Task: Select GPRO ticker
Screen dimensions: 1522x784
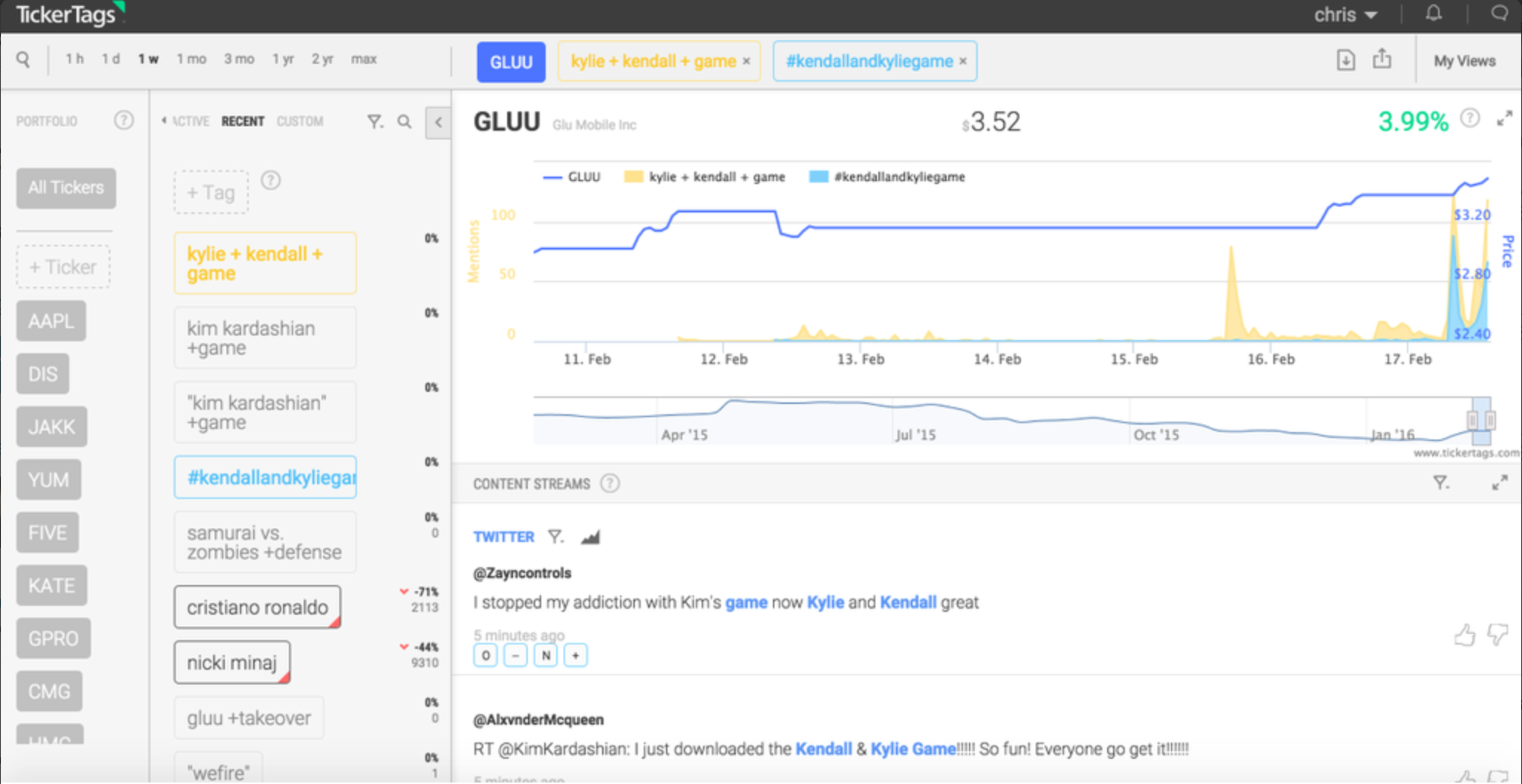Action: [x=53, y=638]
